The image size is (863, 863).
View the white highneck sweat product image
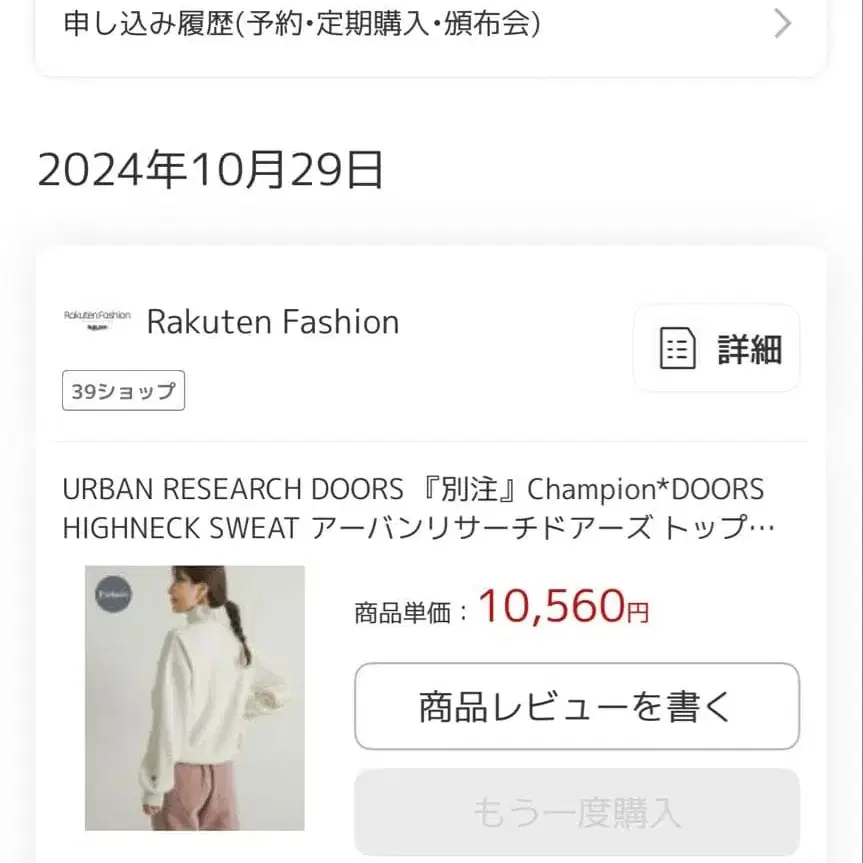(x=195, y=698)
